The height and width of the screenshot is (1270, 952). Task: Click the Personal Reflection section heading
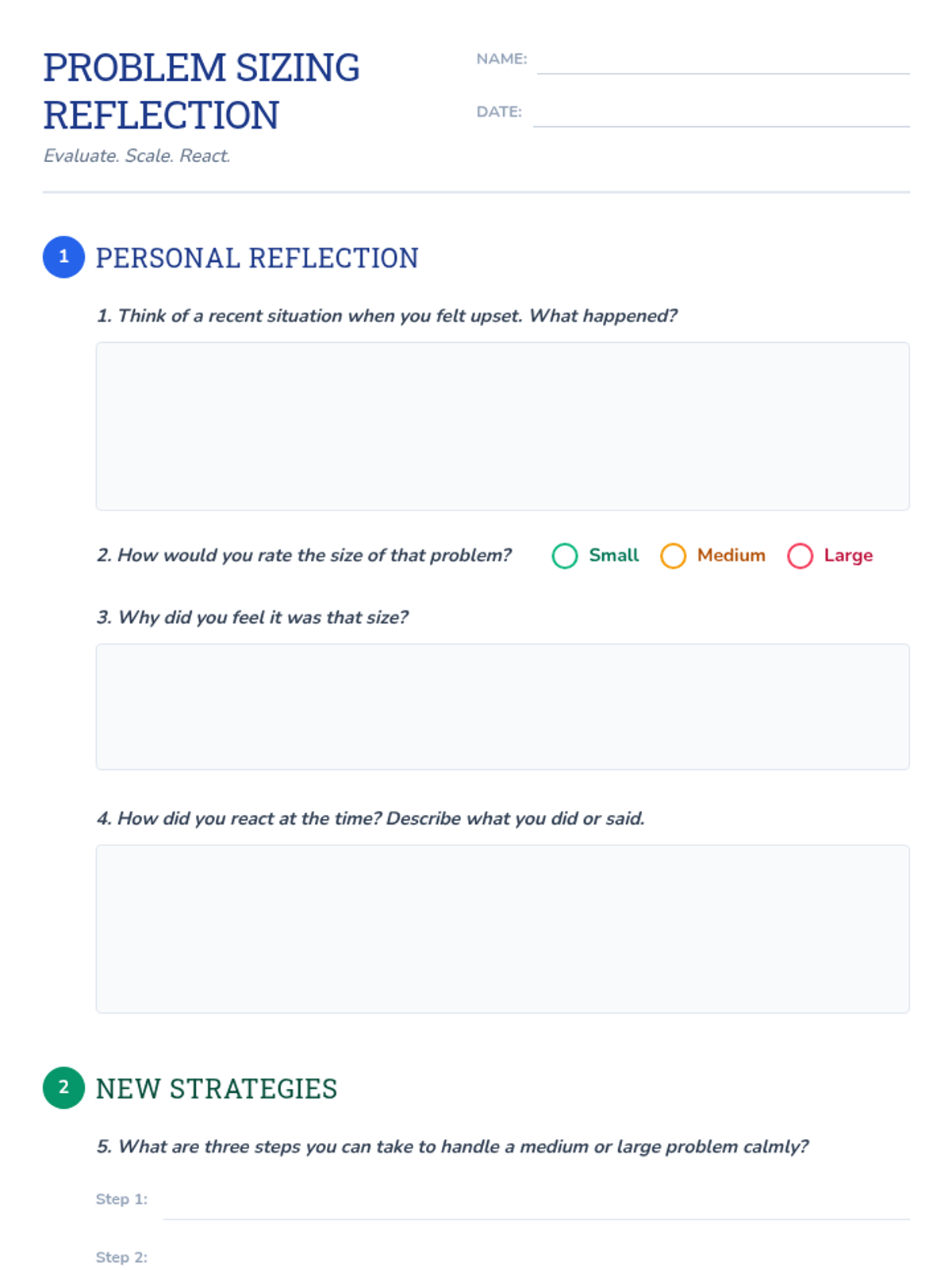pyautogui.click(x=257, y=258)
